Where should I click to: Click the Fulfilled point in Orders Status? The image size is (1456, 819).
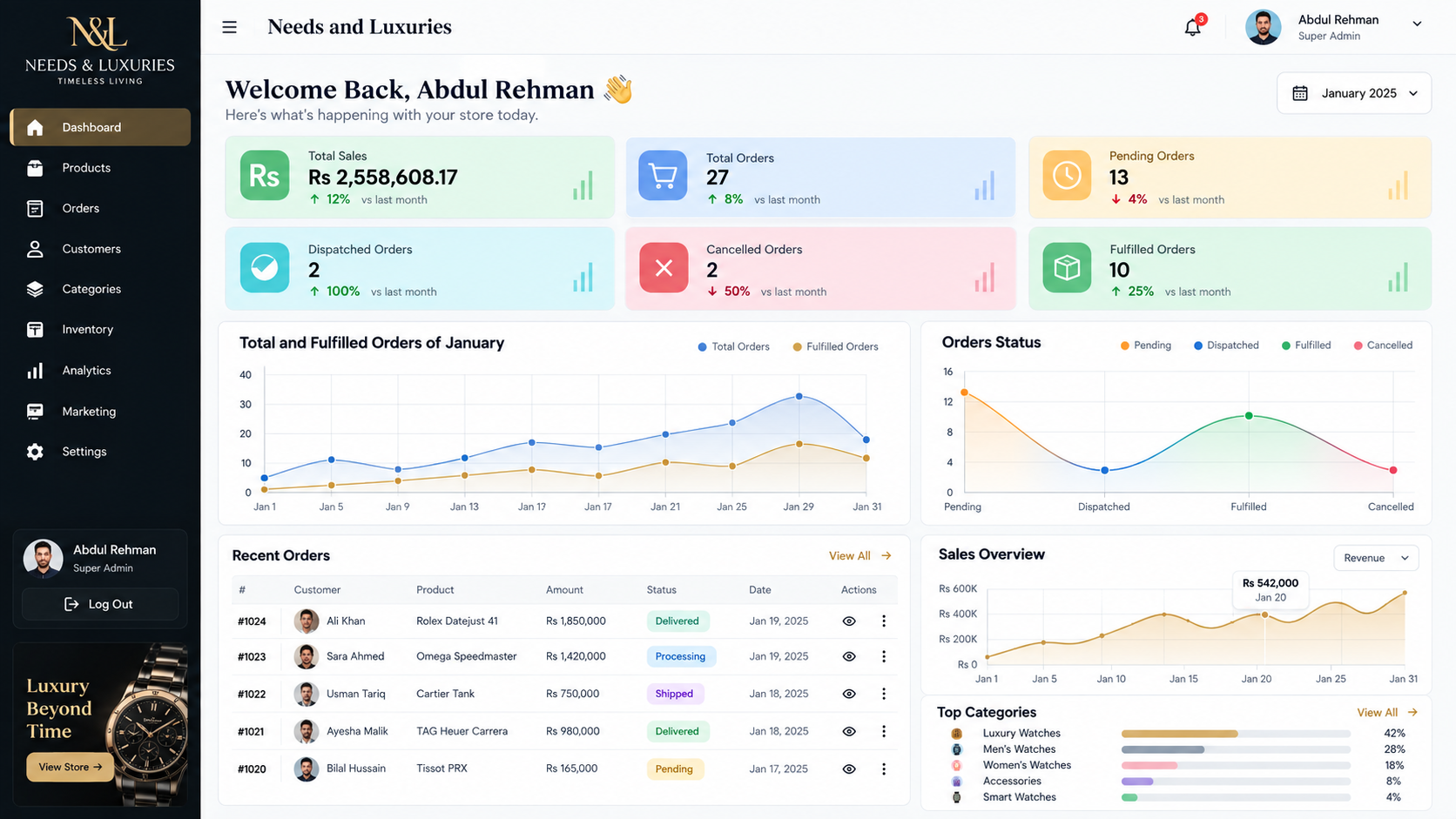coord(1249,416)
